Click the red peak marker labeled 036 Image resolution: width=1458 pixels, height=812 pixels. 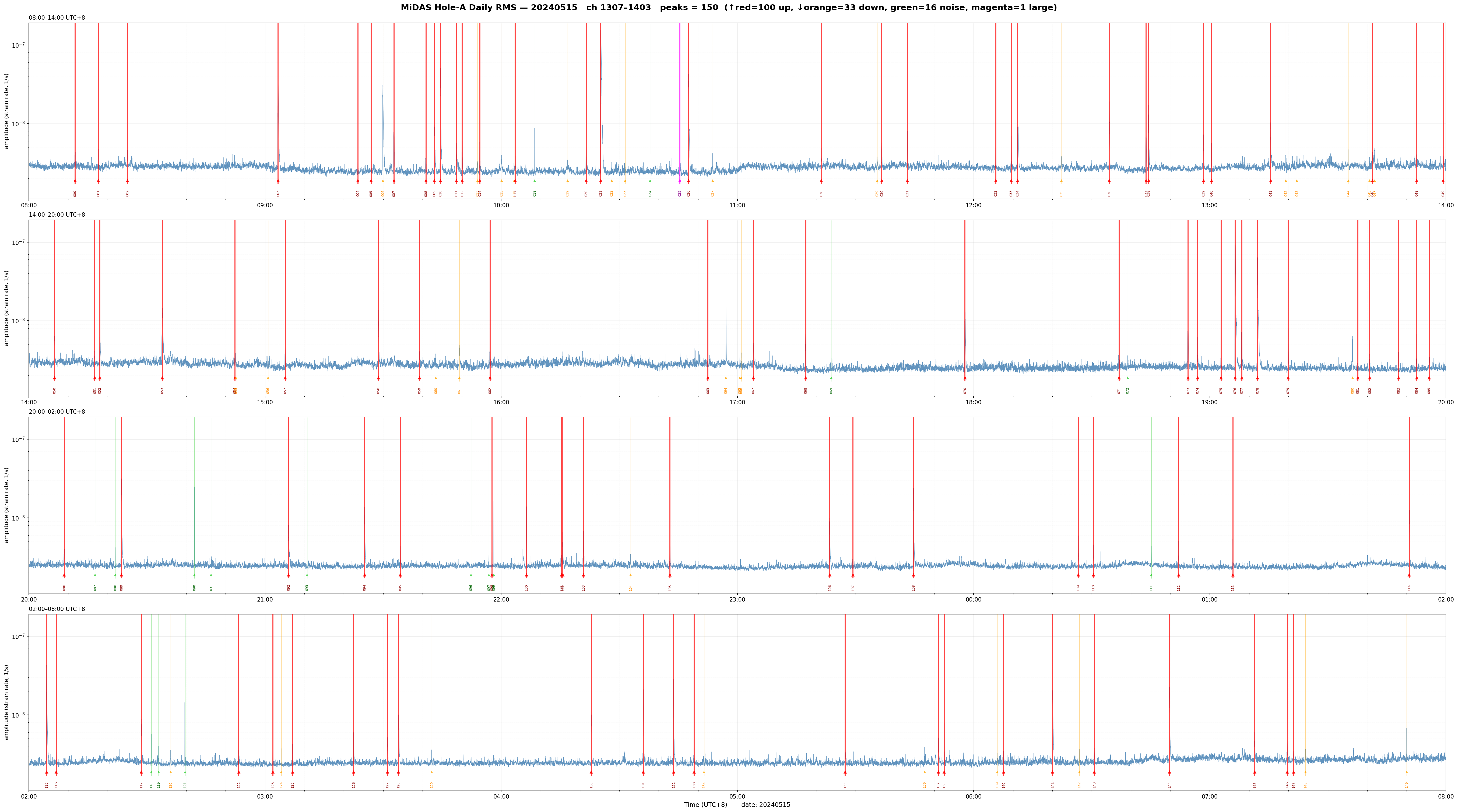(x=1109, y=181)
